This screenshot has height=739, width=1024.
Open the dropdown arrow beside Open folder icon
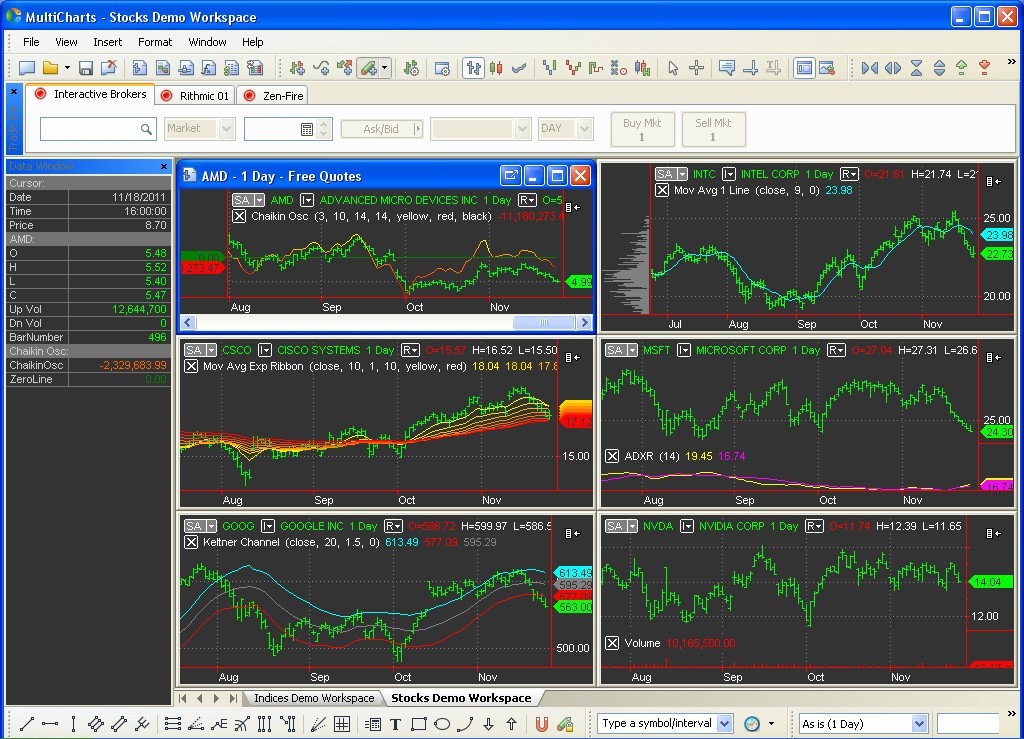pos(67,68)
